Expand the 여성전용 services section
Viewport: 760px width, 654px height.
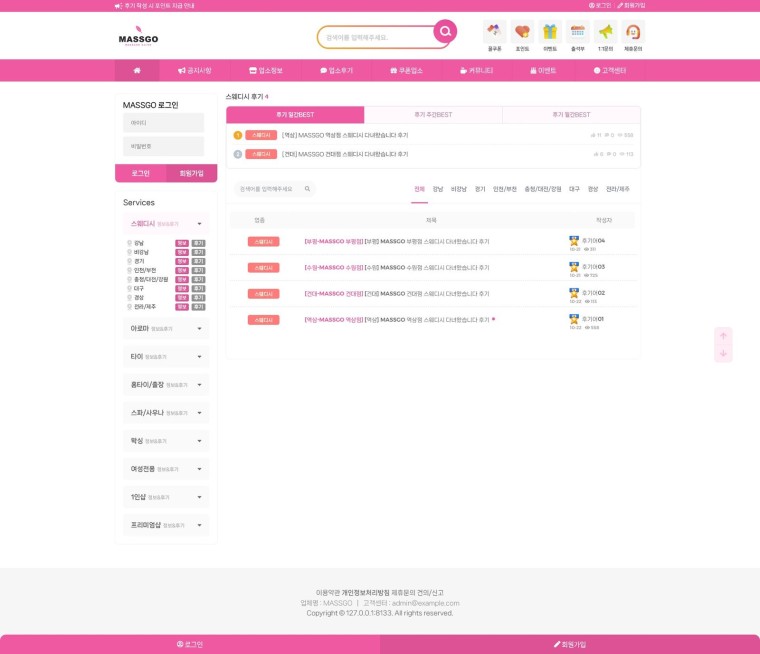pos(166,469)
